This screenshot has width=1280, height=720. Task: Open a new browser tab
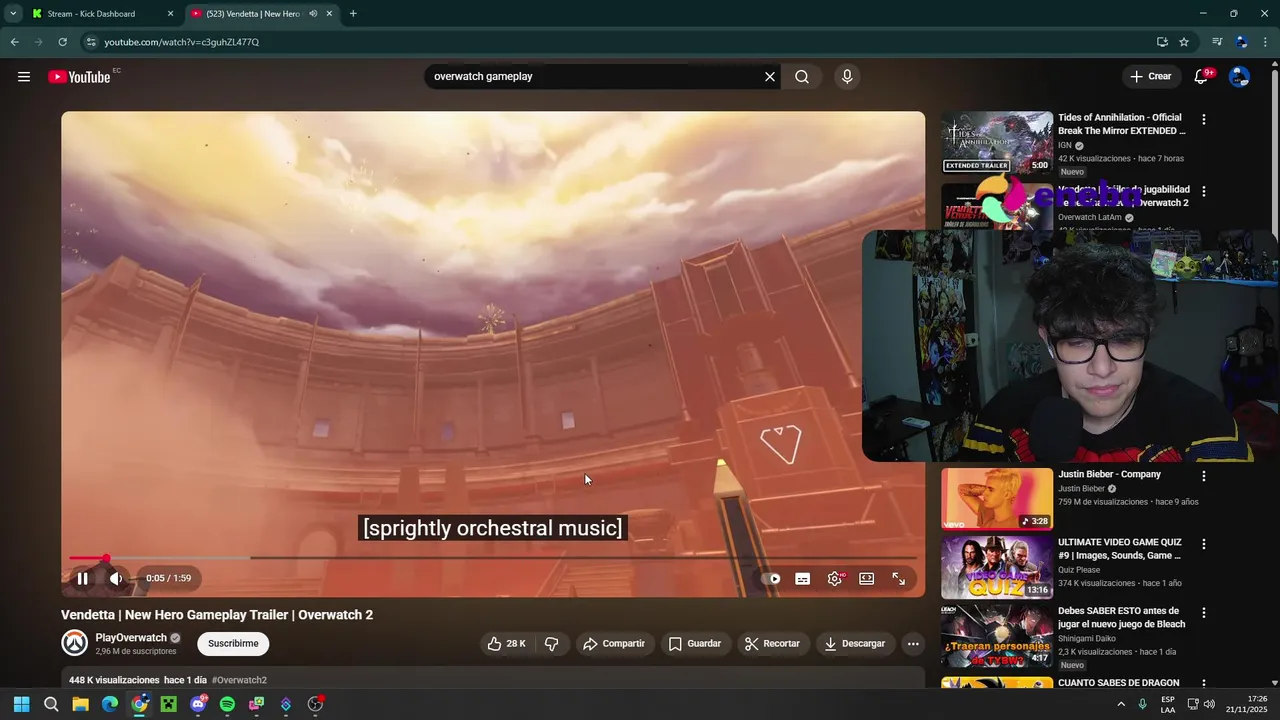pyautogui.click(x=353, y=14)
